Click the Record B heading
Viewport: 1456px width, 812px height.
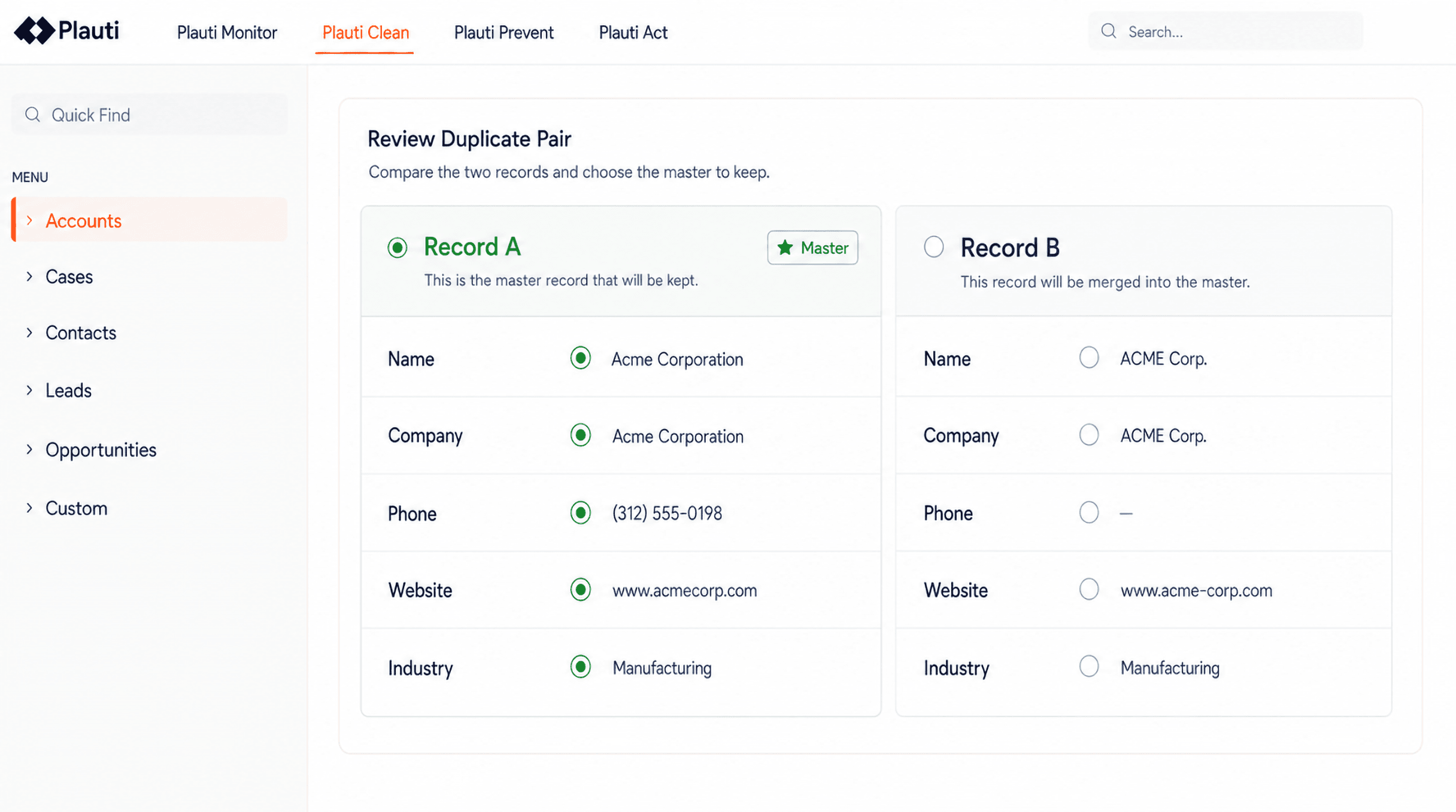click(x=1009, y=248)
